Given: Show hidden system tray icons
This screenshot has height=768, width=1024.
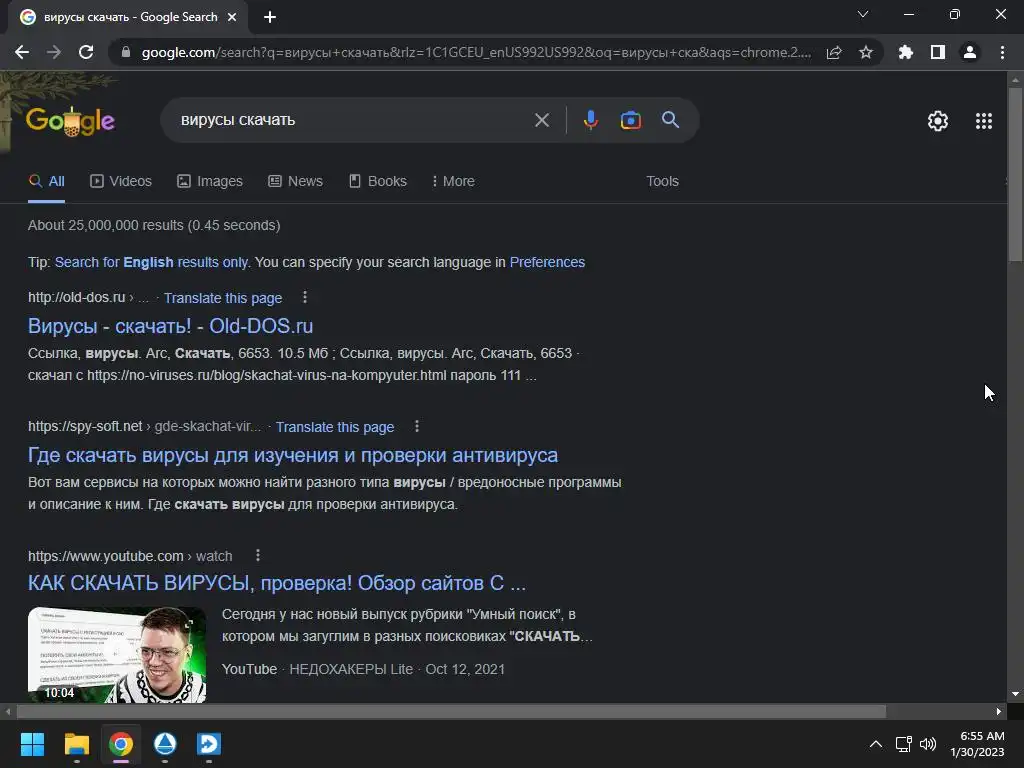Looking at the screenshot, I should [x=876, y=744].
